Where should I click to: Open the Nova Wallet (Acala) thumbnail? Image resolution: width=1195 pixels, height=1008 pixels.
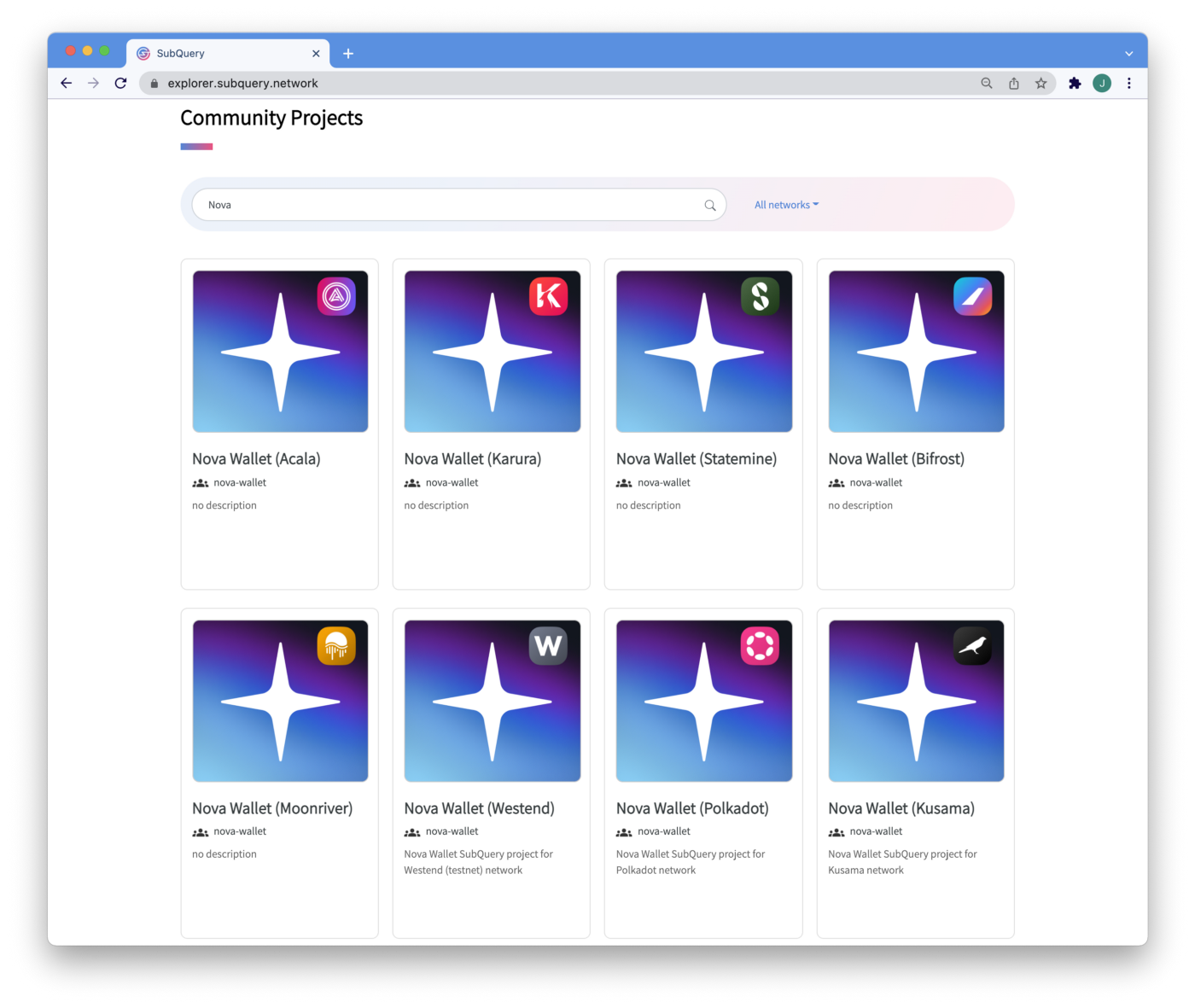tap(280, 351)
